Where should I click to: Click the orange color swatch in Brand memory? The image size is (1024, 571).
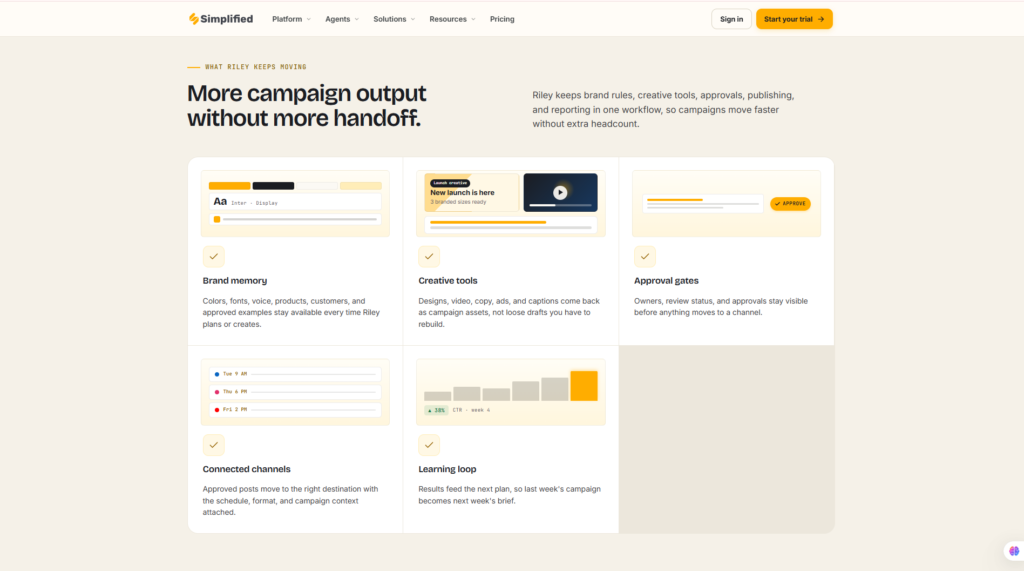[229, 186]
